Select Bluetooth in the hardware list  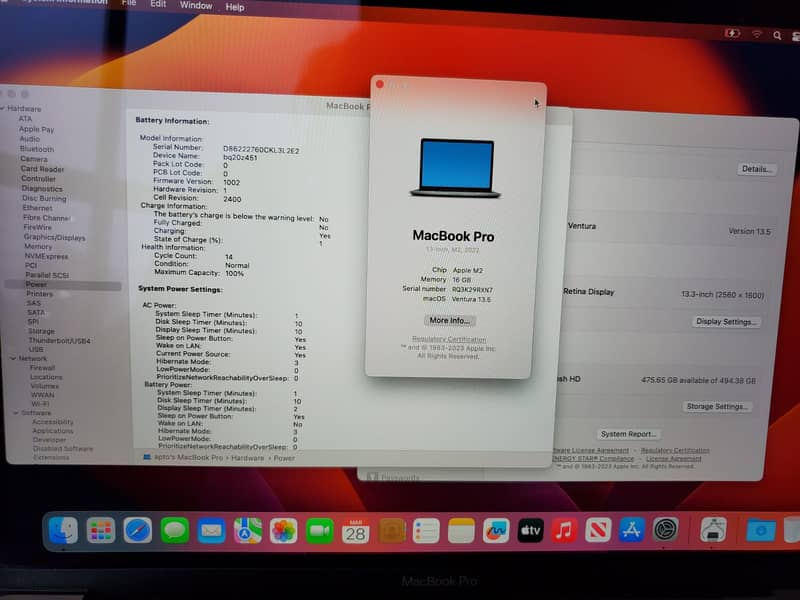pos(37,149)
